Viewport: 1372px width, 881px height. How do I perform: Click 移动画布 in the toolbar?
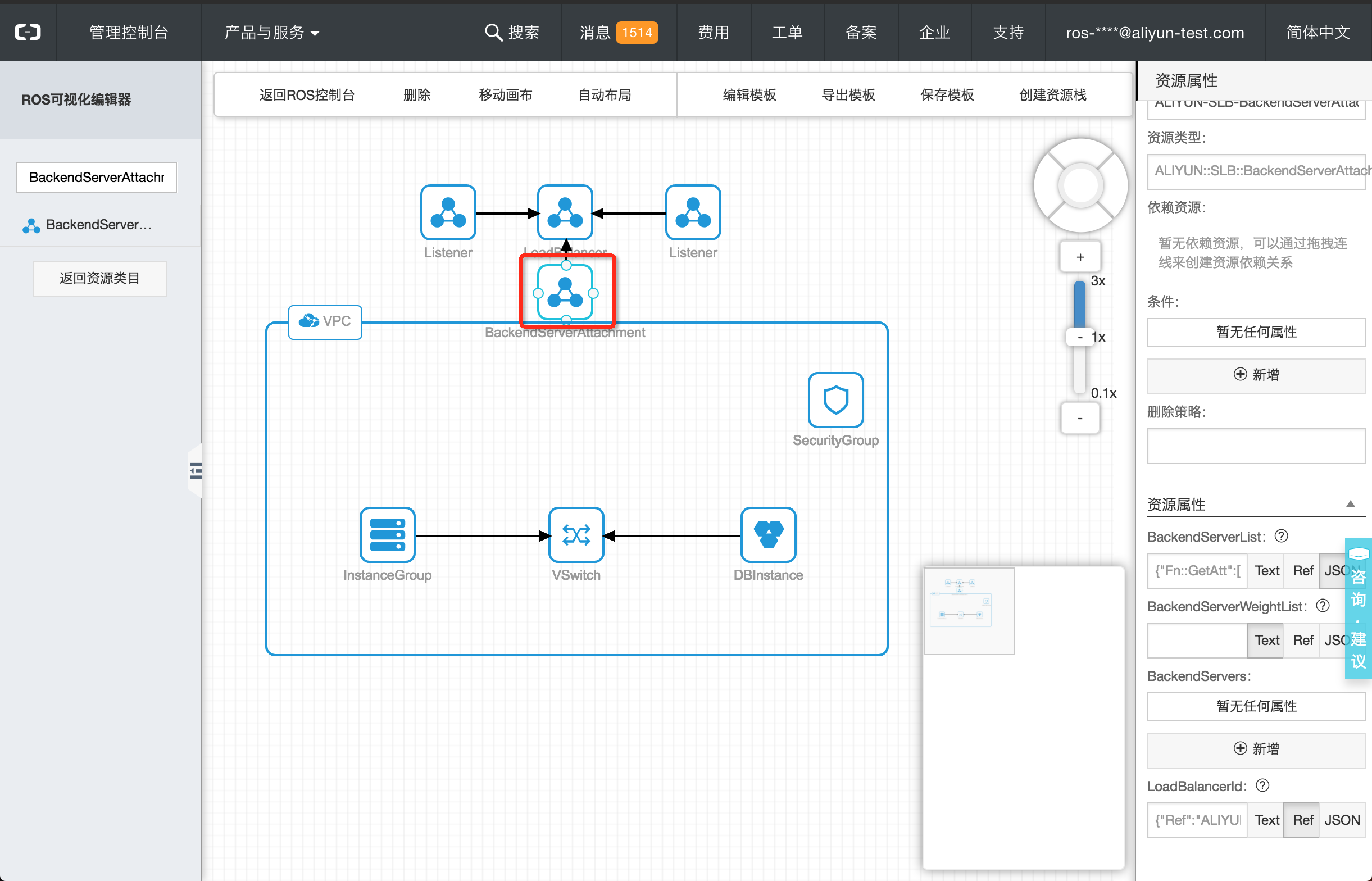[505, 95]
